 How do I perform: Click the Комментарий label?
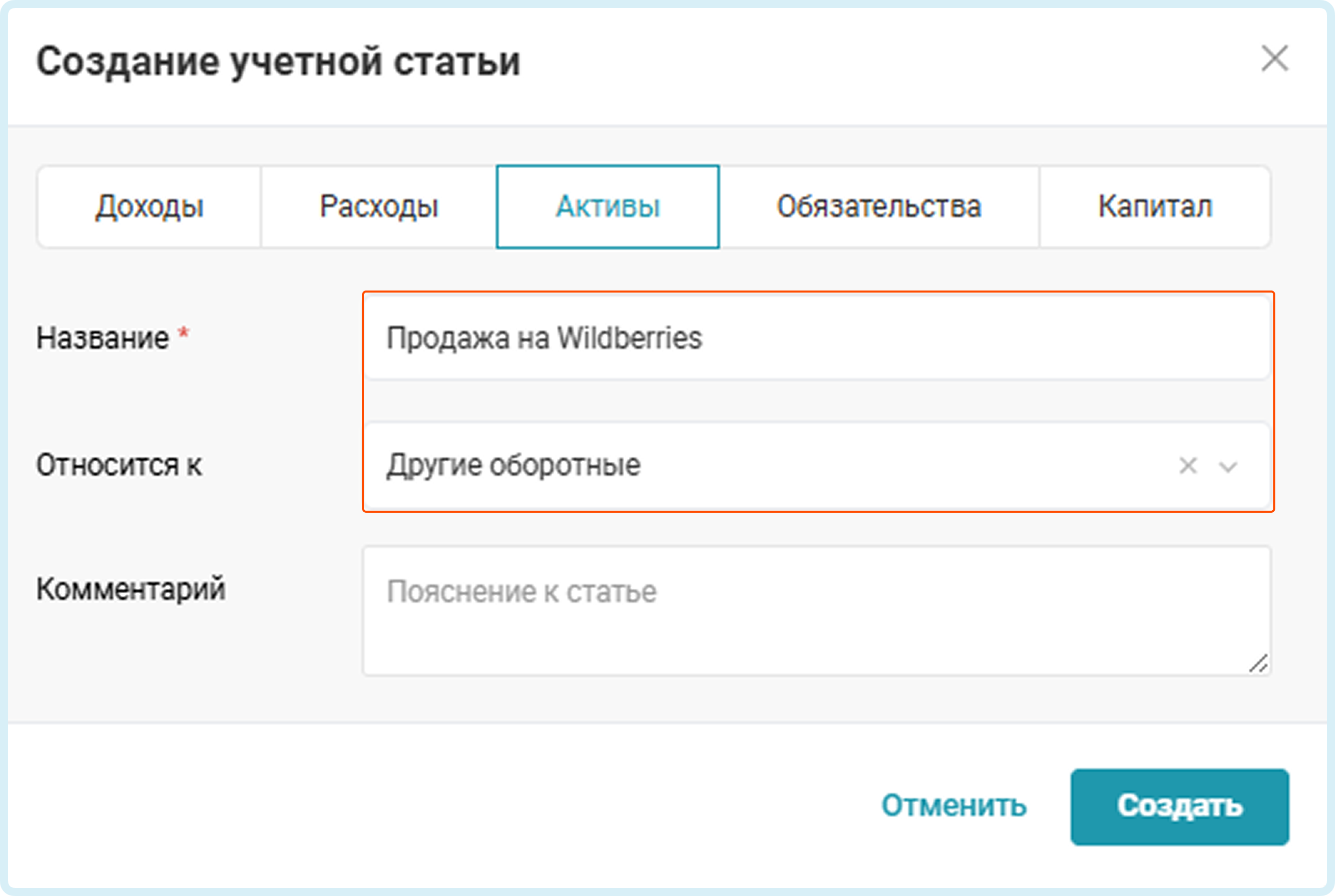[x=131, y=589]
